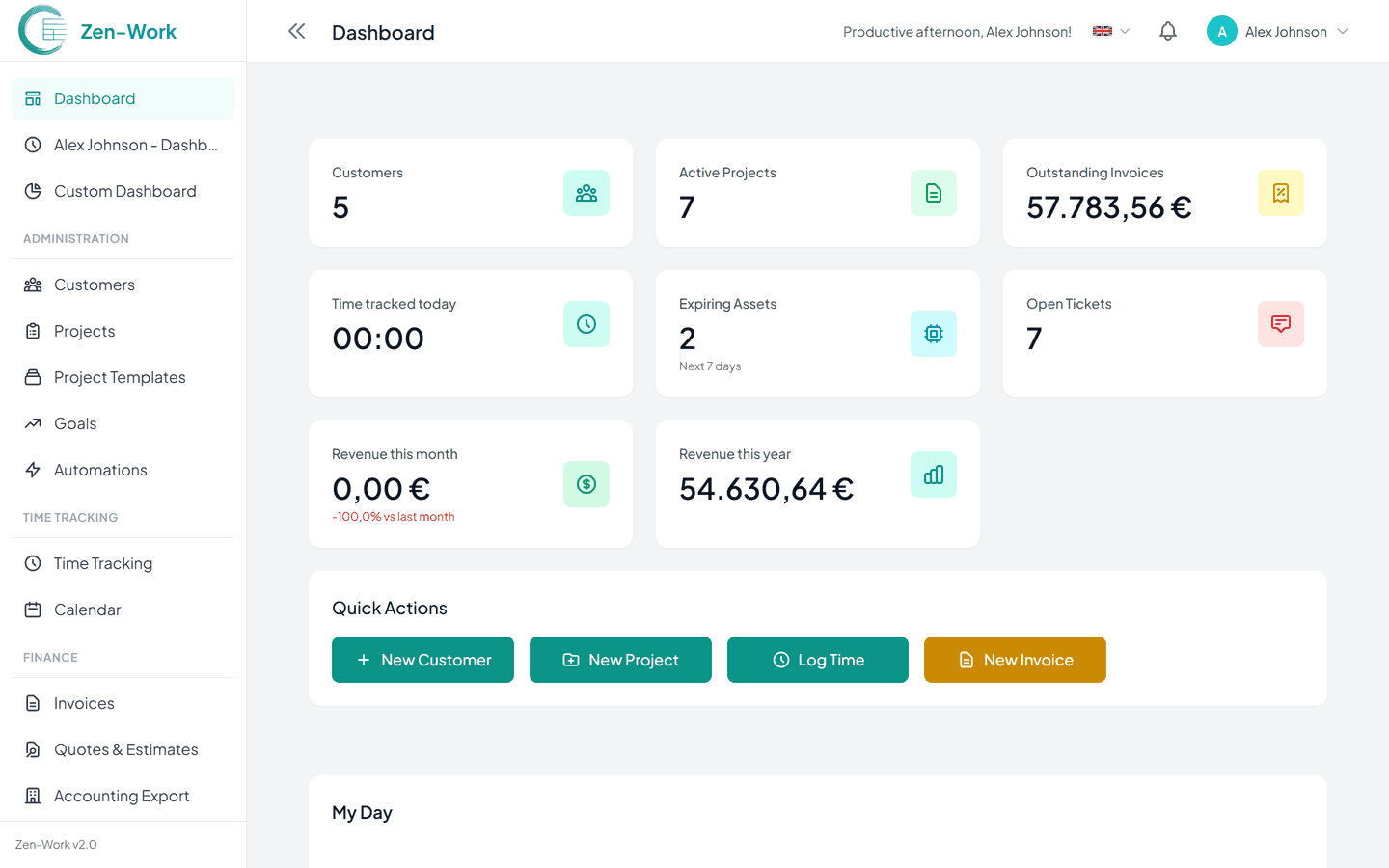Image resolution: width=1389 pixels, height=868 pixels.
Task: Click the Outstanding Invoices badge icon
Action: 1280,193
